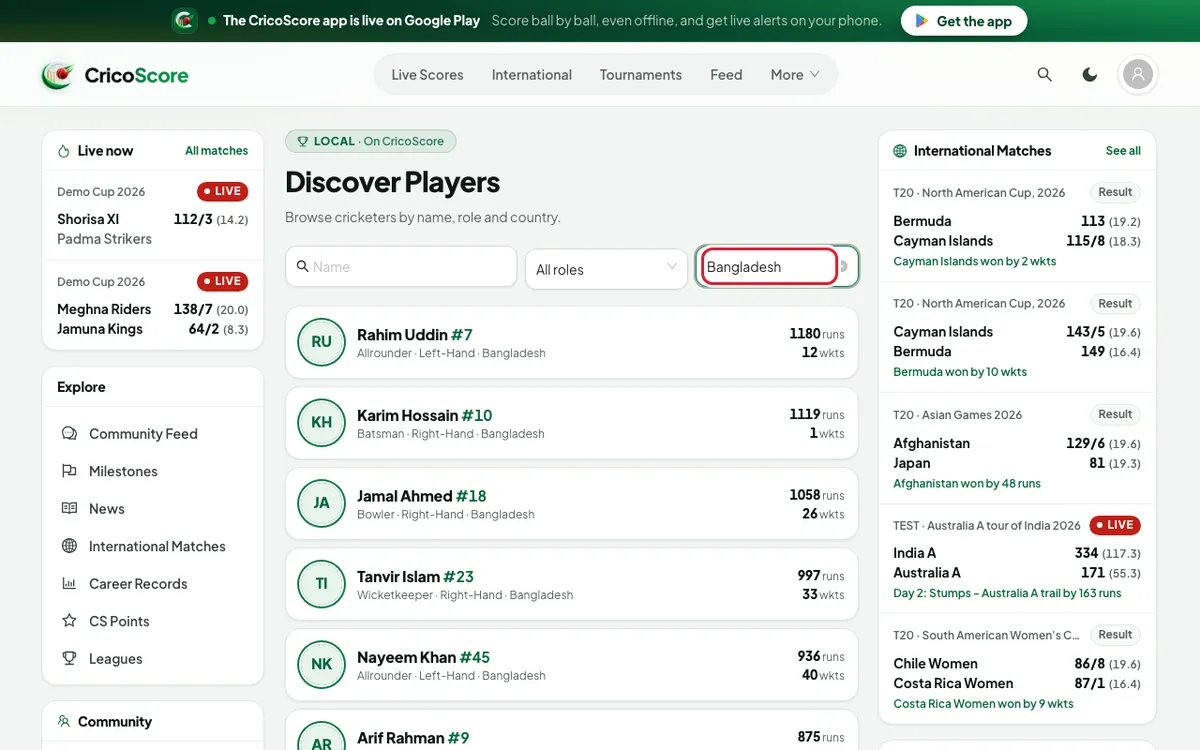Open the Leagues link in Explore
The image size is (1200, 750).
(x=115, y=658)
